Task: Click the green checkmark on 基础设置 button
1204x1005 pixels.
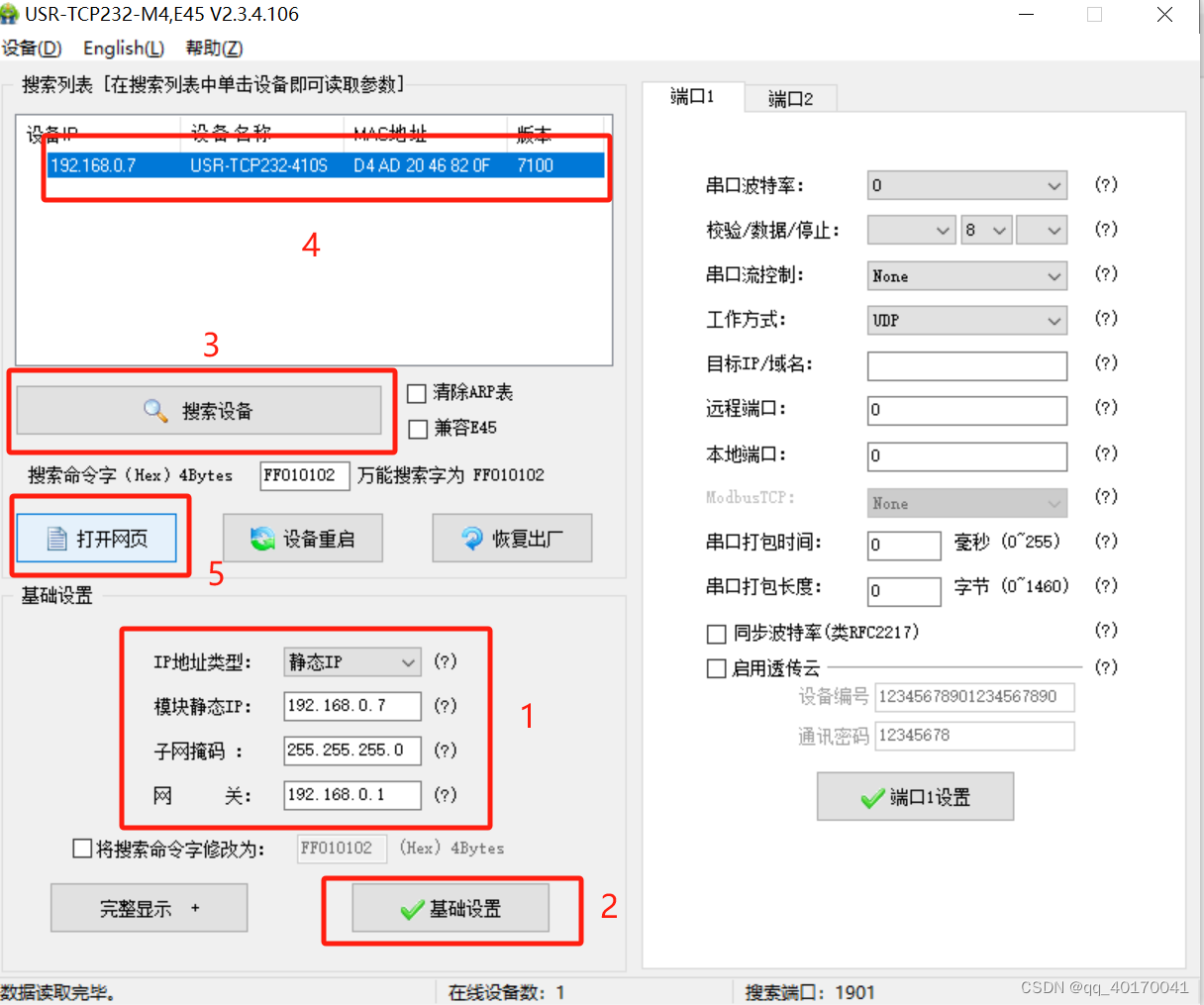Action: [x=412, y=910]
